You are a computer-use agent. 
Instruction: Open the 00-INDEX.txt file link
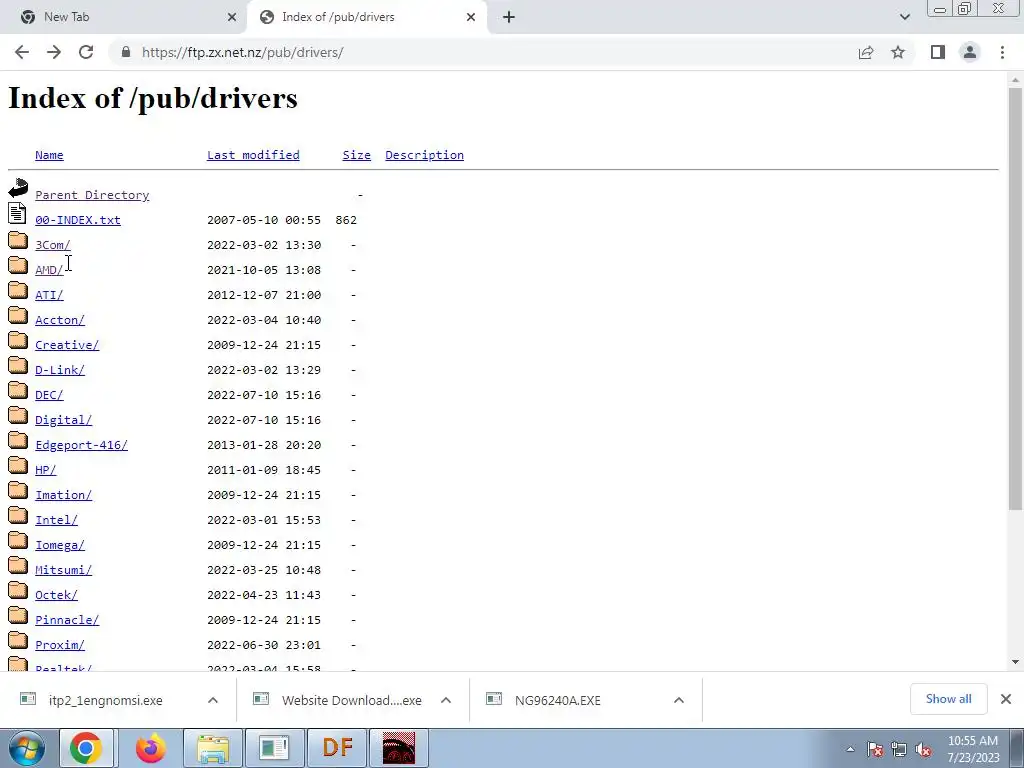click(x=78, y=220)
